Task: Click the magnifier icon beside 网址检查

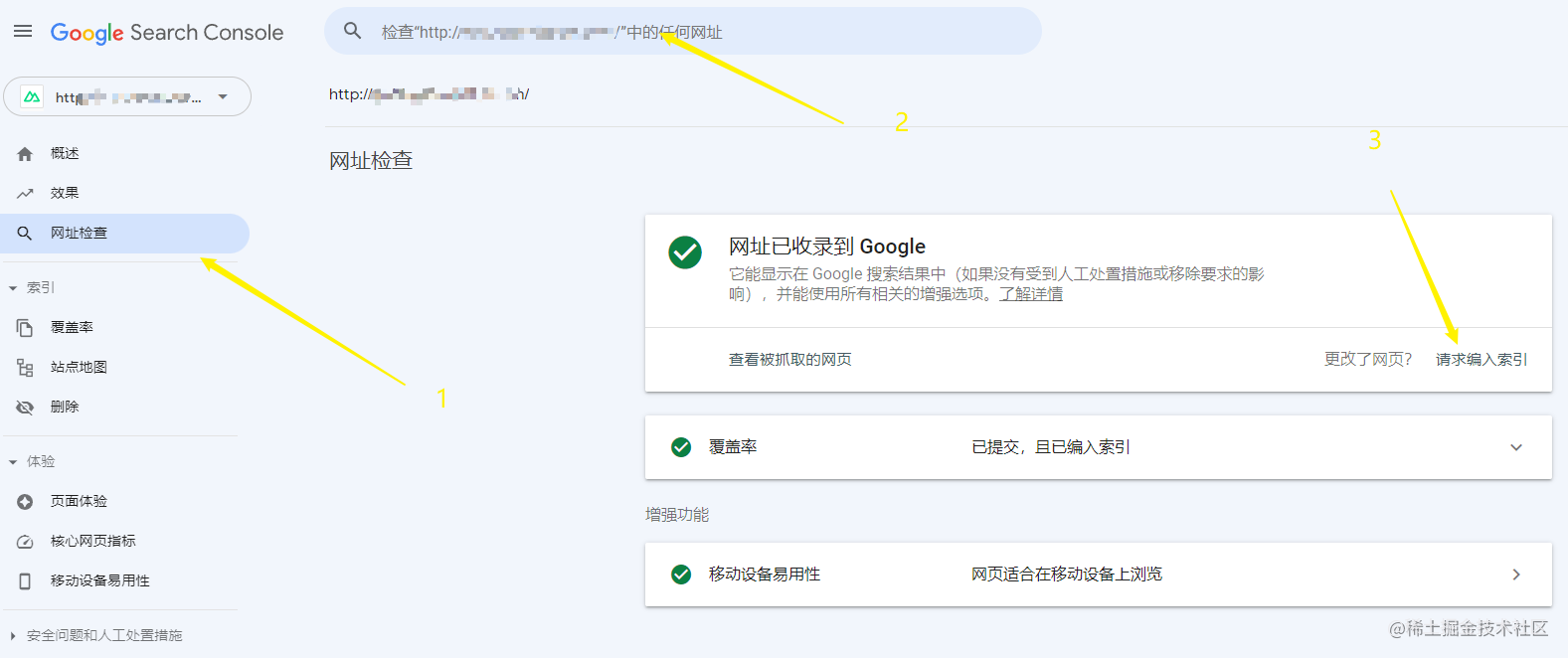Action: coord(25,234)
